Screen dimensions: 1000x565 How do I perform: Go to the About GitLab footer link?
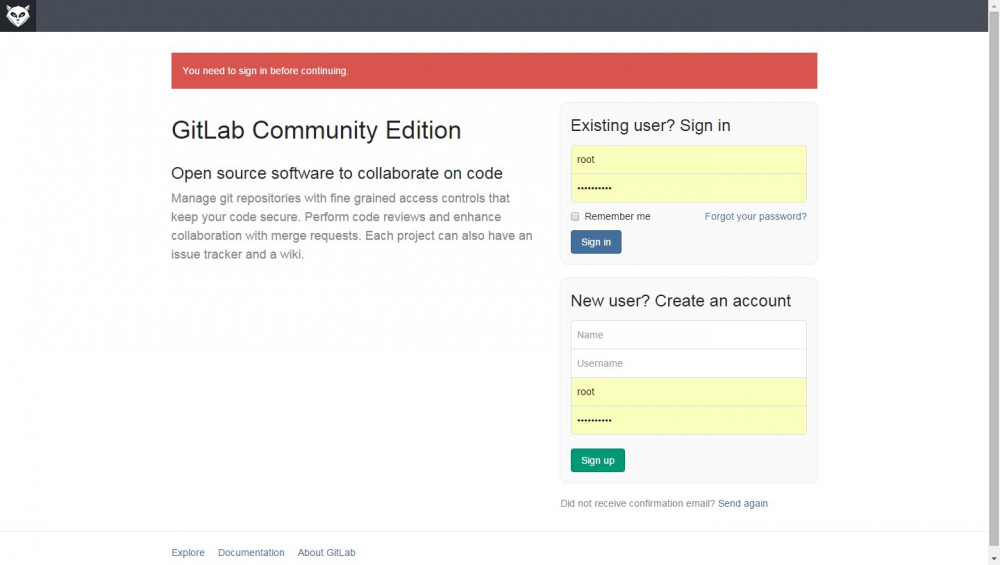click(x=326, y=552)
